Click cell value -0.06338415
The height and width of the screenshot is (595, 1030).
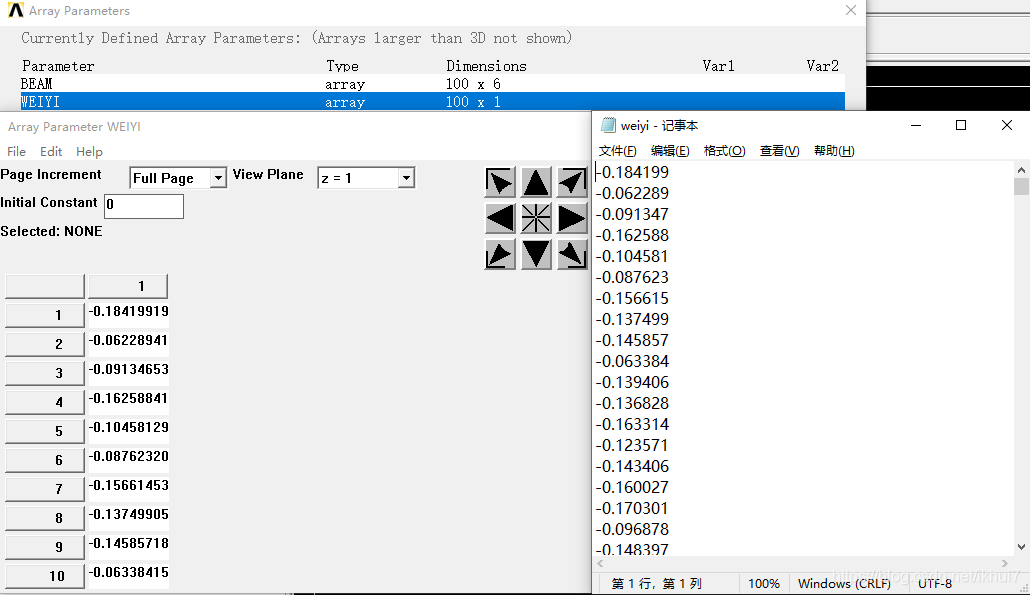pyautogui.click(x=129, y=573)
